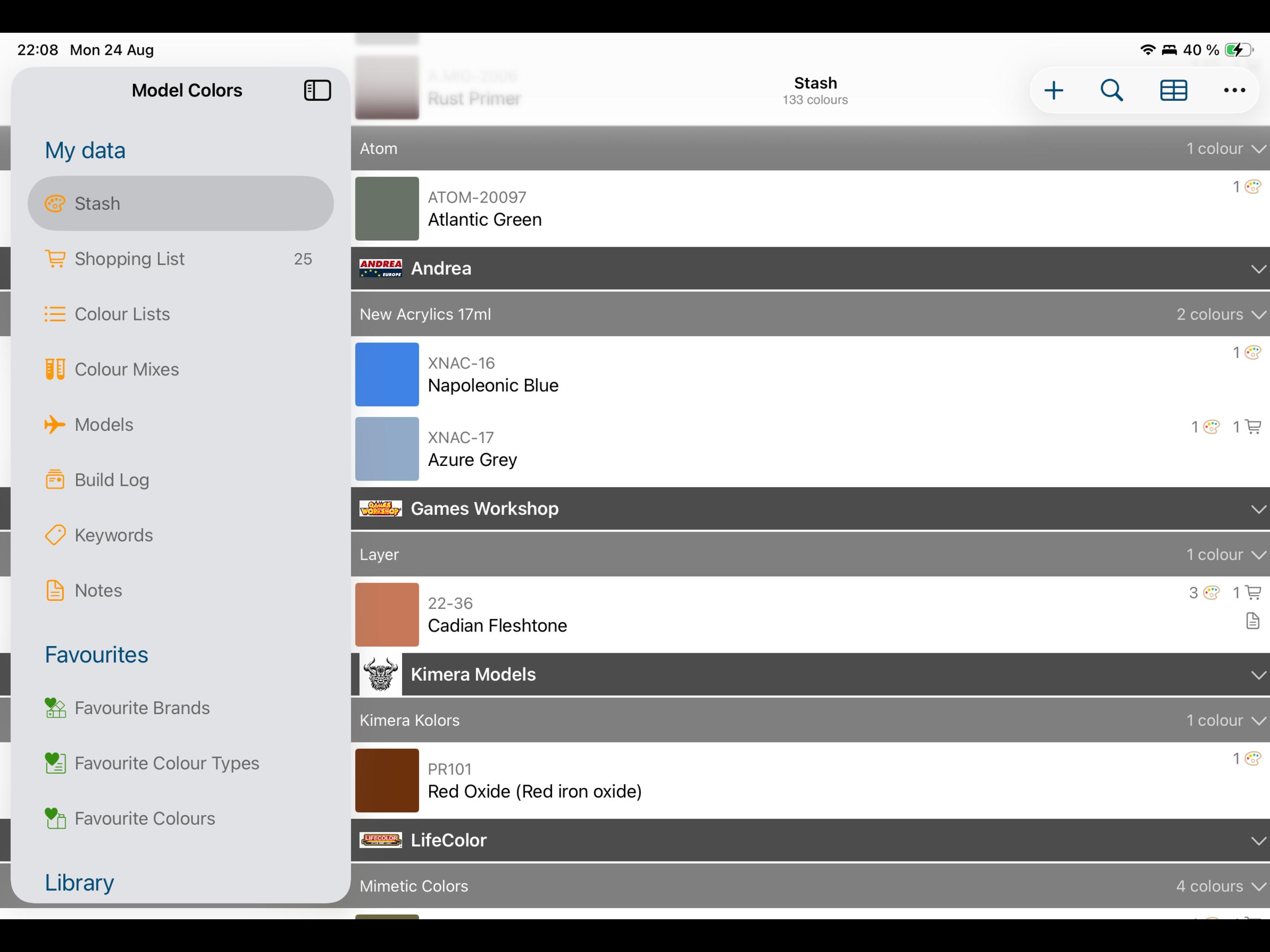Screen dimensions: 1270x952
Task: Tap the Napoleonic Blue colour swatch
Action: point(387,374)
